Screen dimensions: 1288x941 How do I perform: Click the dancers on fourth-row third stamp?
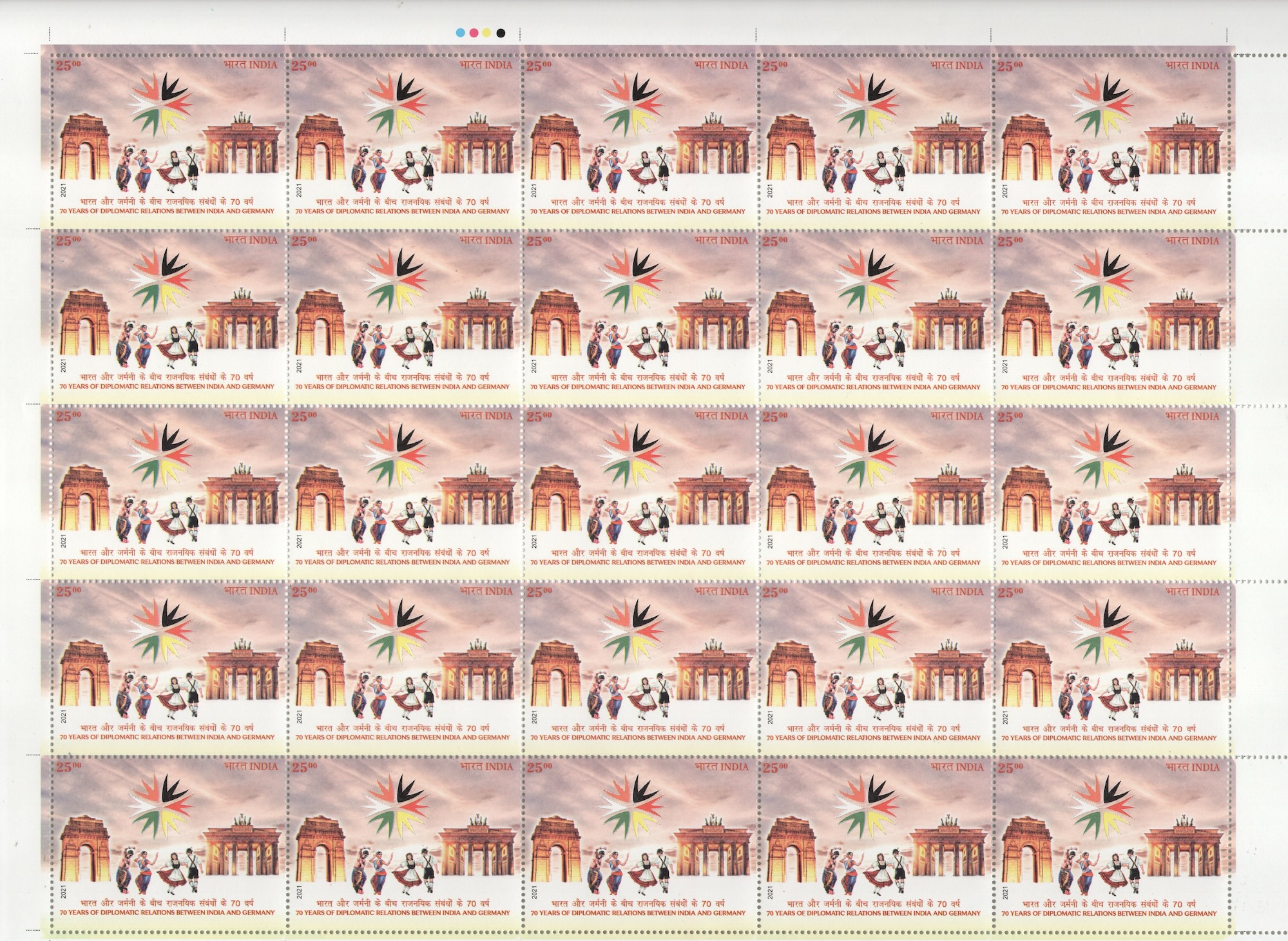pyautogui.click(x=629, y=695)
